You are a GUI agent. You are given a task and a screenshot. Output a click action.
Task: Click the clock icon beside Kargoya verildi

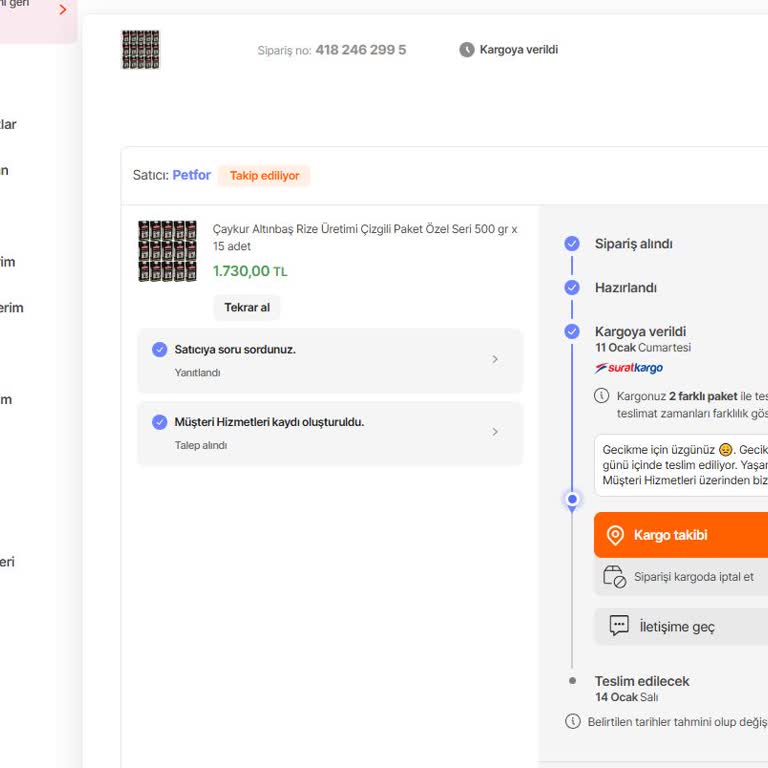[467, 50]
